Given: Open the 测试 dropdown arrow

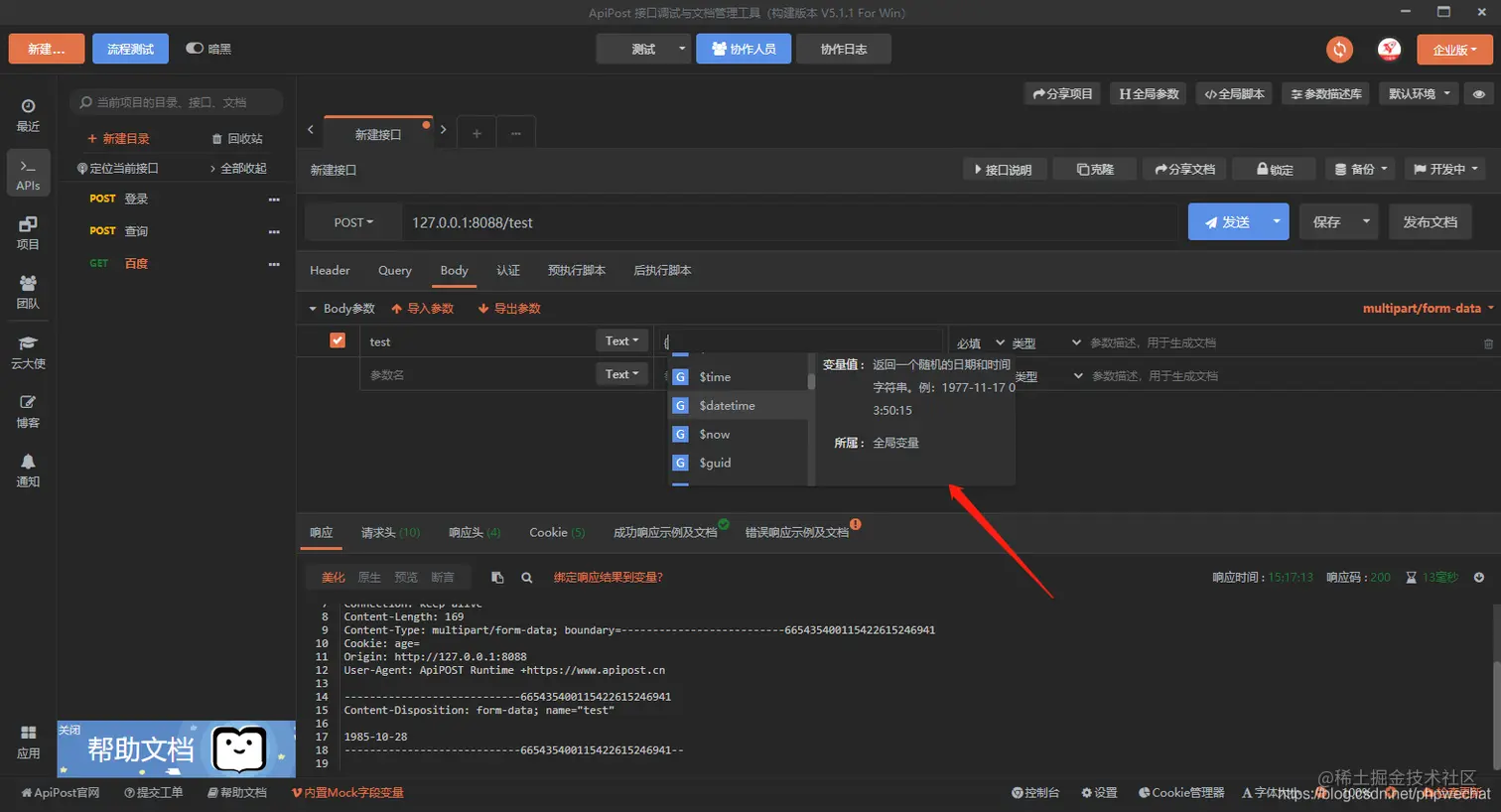Looking at the screenshot, I should point(681,49).
